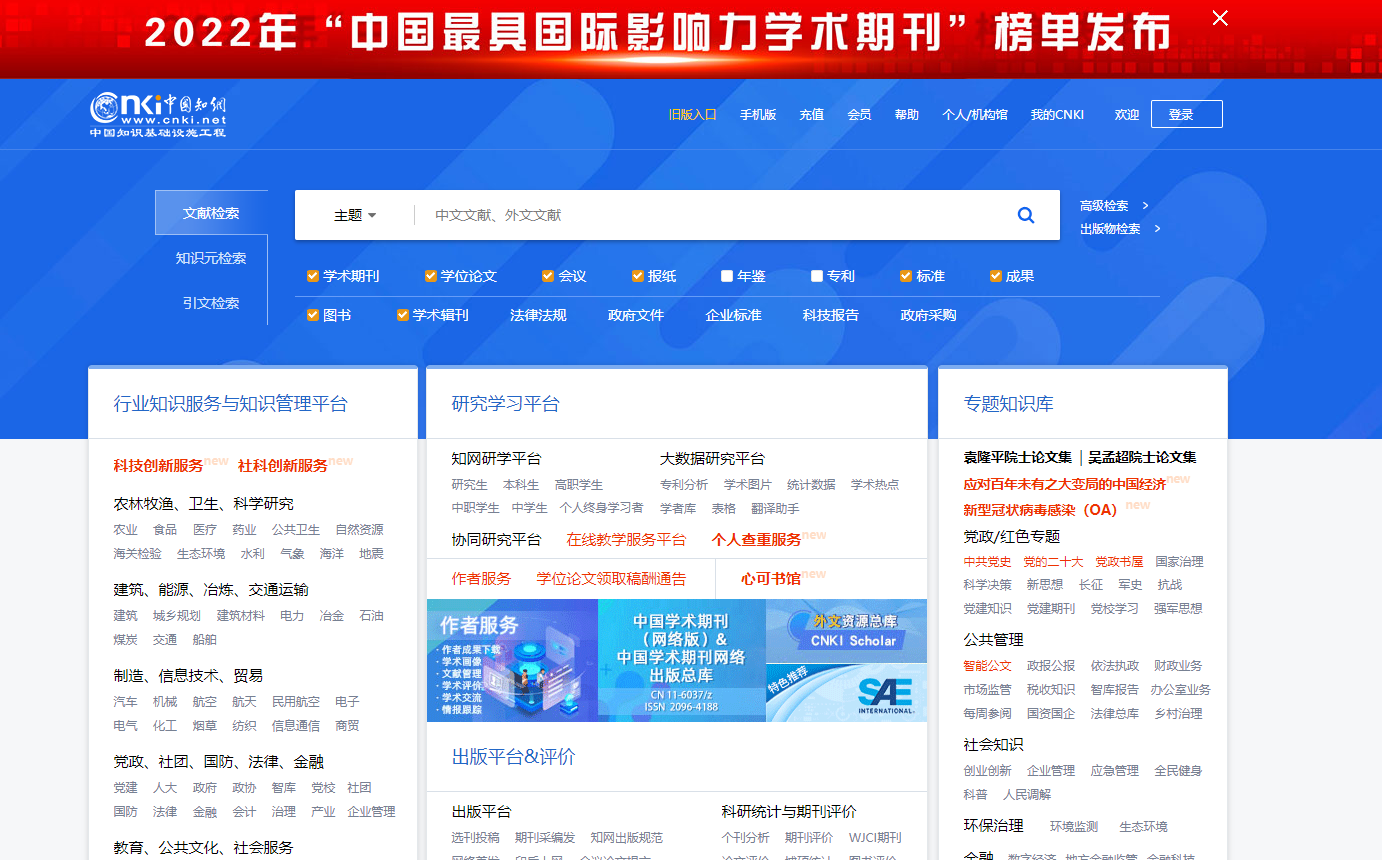Click 城乡规划 industry link

click(176, 616)
